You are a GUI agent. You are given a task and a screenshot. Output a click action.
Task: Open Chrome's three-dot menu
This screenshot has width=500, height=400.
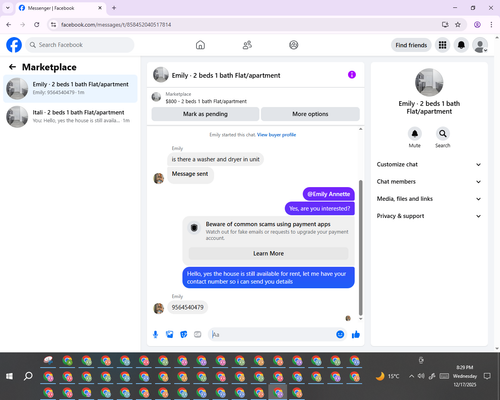[491, 24]
